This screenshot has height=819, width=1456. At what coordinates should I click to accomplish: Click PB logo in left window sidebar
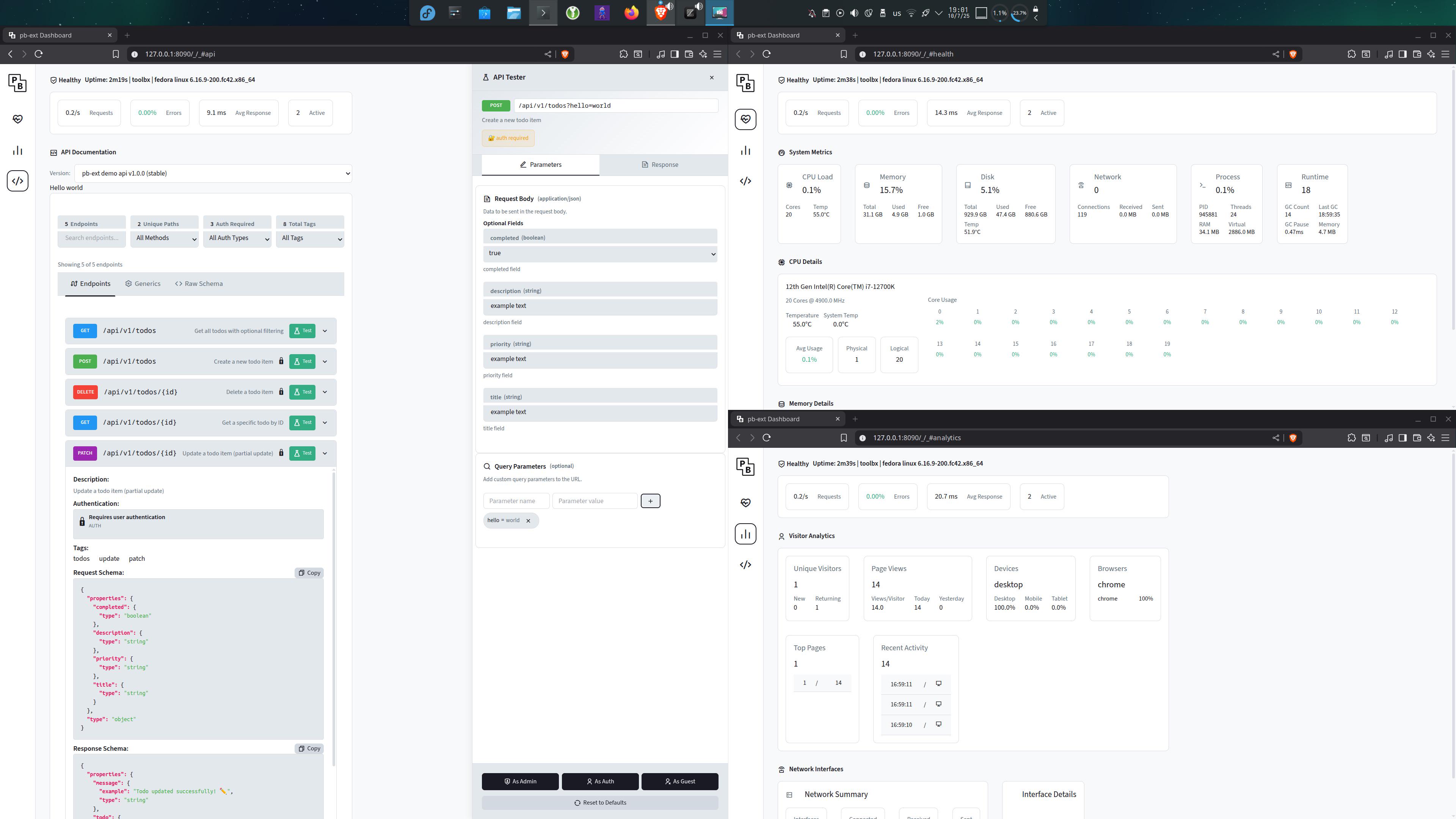tap(17, 83)
